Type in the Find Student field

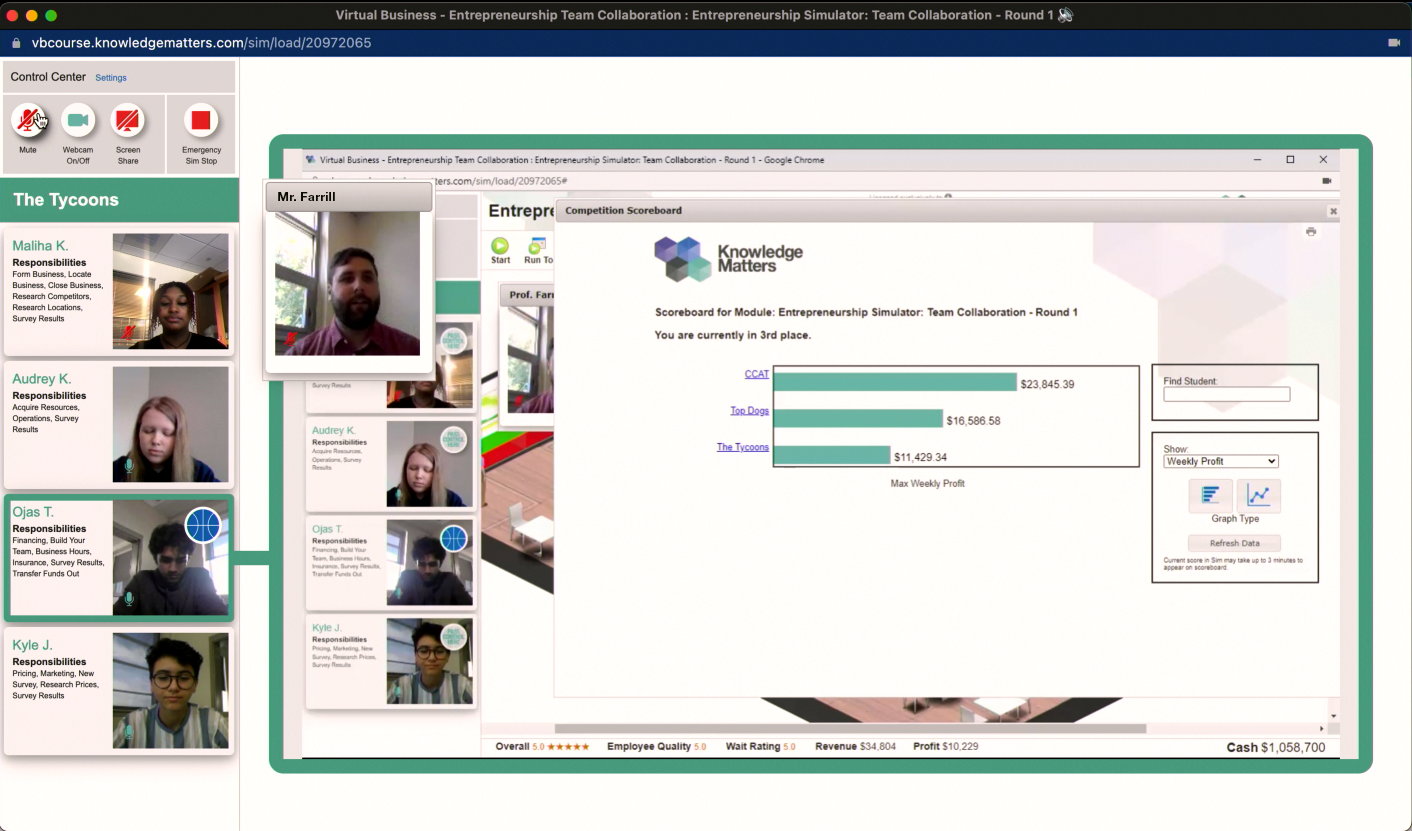pos(1226,395)
